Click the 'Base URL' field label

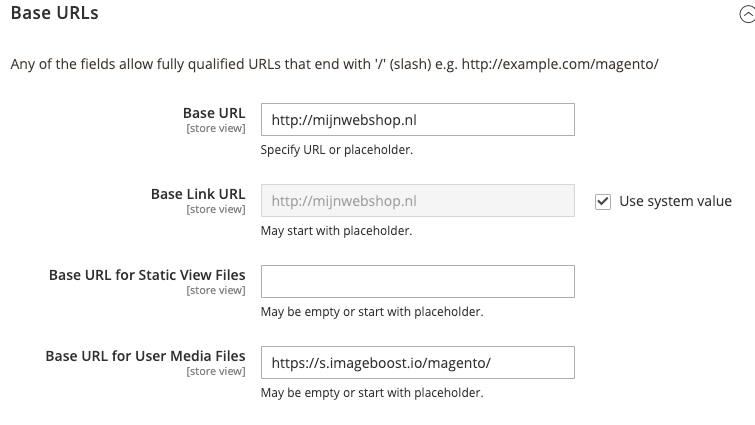point(214,113)
